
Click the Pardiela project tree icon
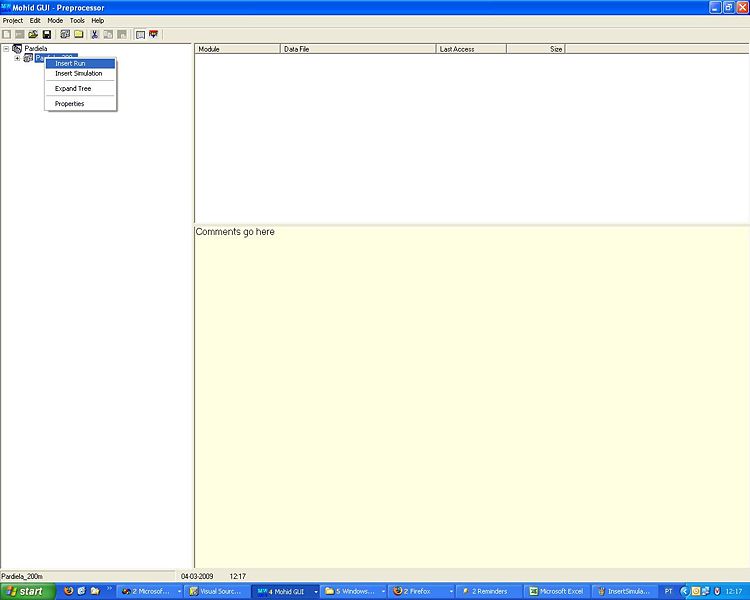[x=17, y=48]
